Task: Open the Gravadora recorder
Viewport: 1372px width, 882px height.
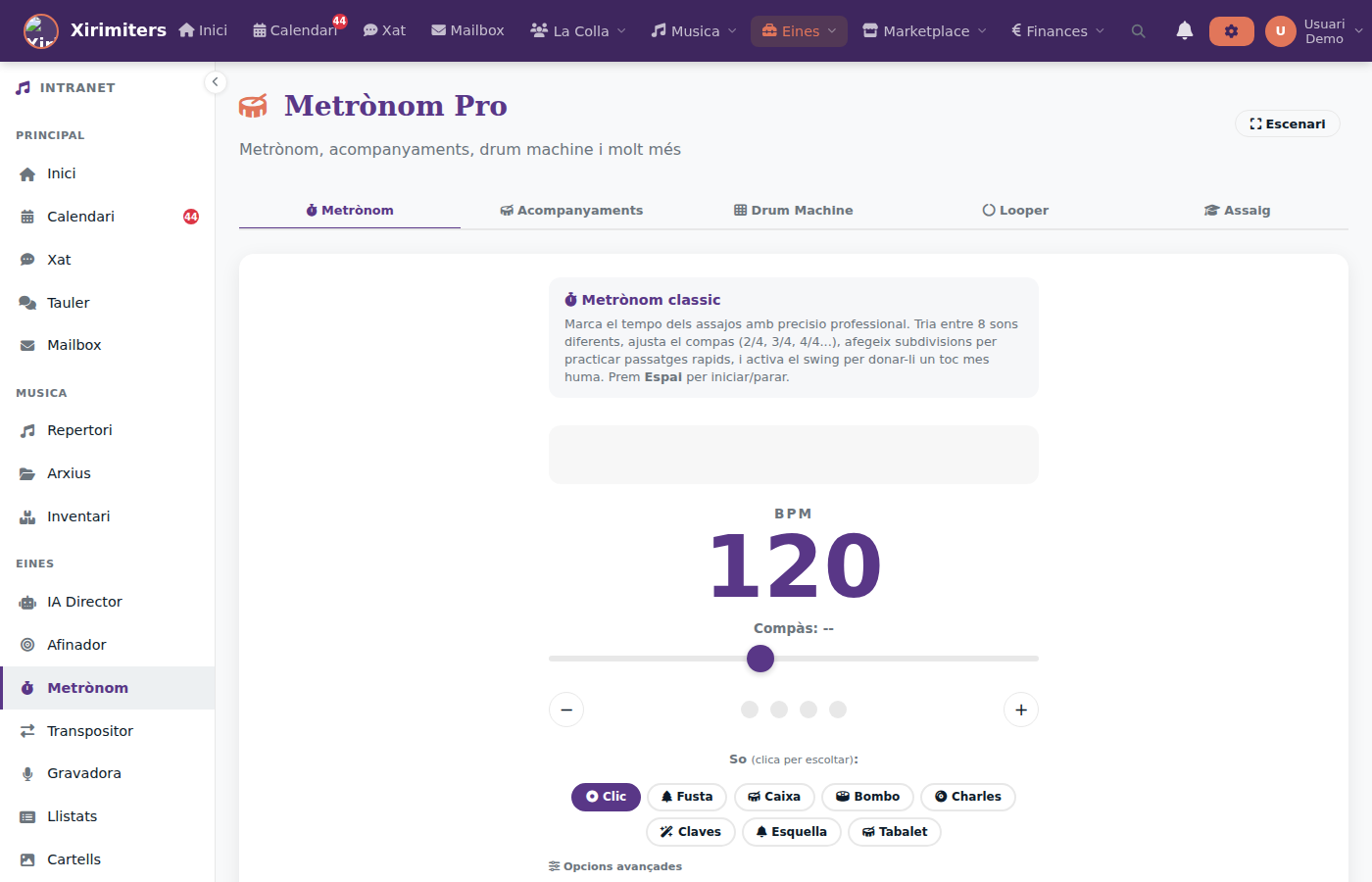Action: [x=83, y=773]
